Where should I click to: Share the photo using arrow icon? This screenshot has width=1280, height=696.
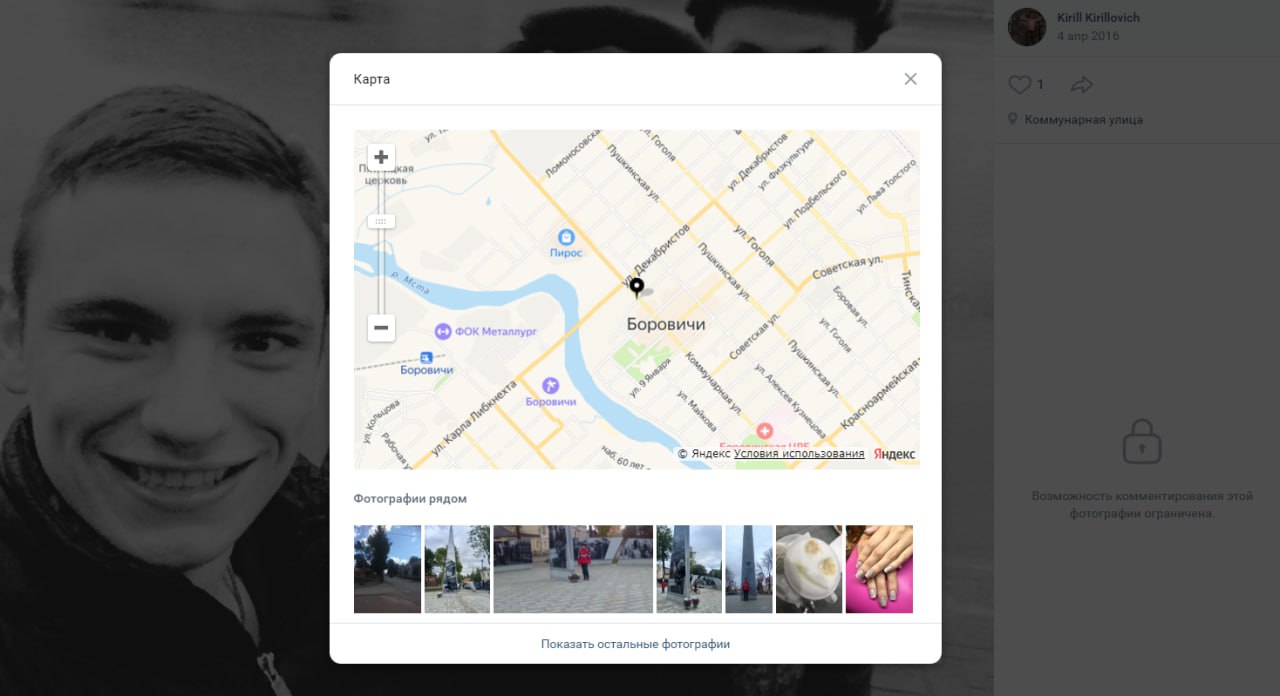coord(1081,85)
